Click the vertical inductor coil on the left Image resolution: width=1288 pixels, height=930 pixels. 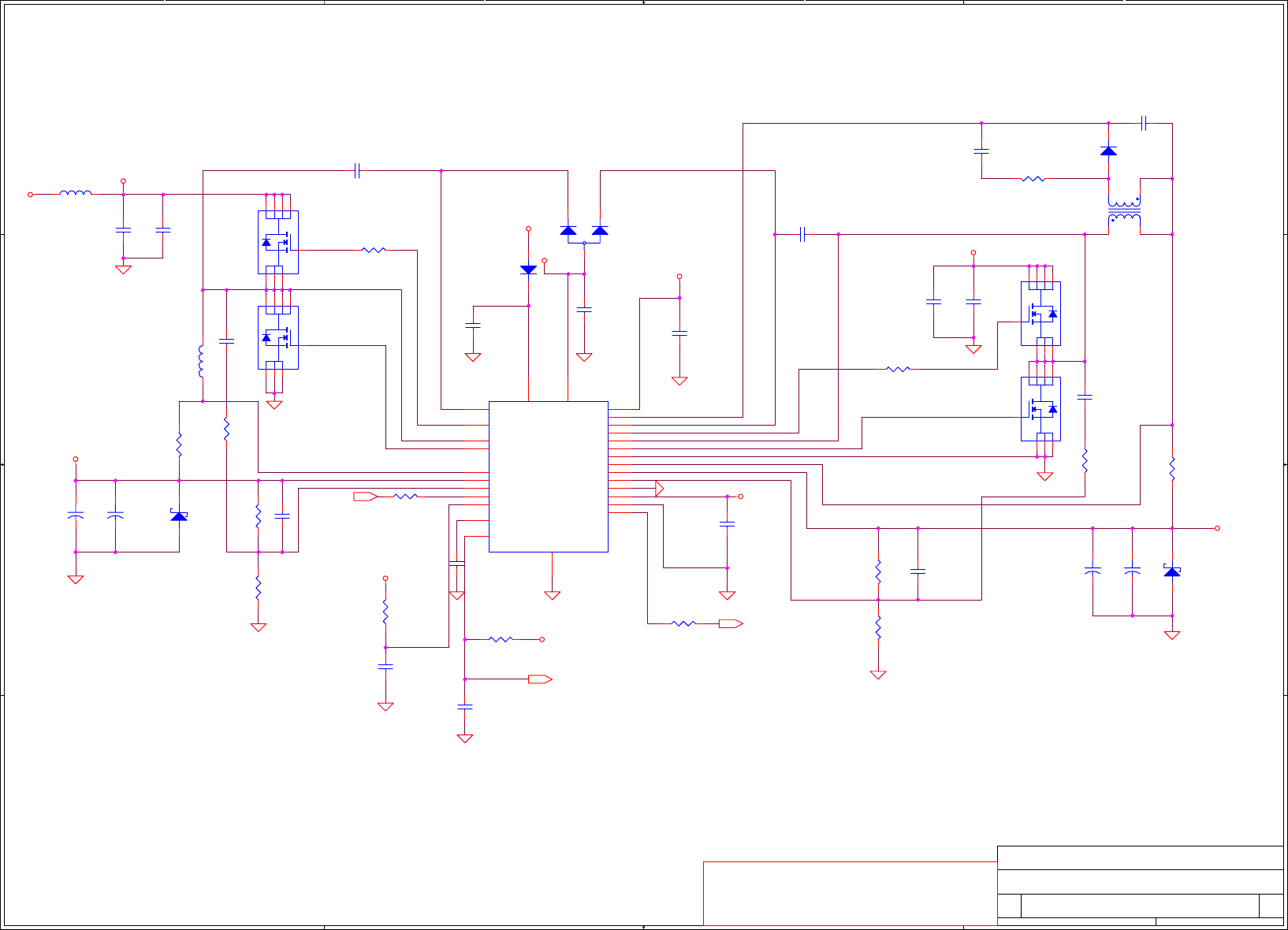(x=201, y=361)
